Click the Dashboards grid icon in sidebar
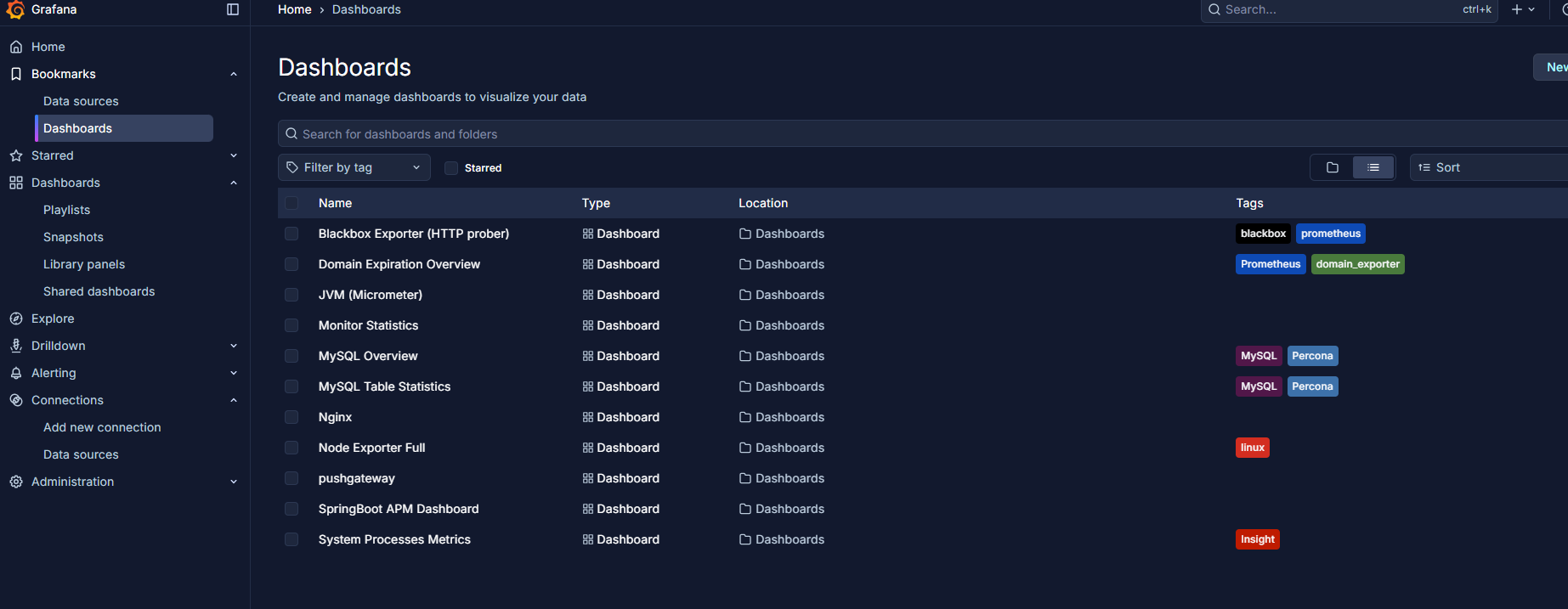The image size is (1568, 609). (16, 183)
